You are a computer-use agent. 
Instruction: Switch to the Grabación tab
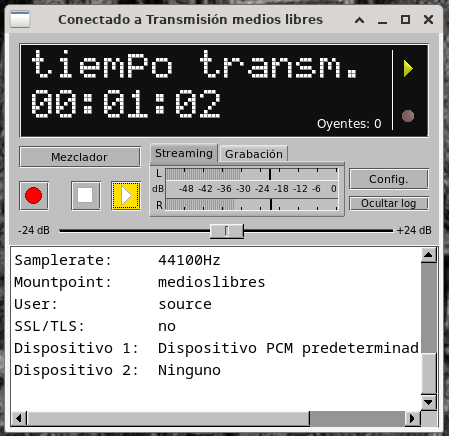point(254,154)
